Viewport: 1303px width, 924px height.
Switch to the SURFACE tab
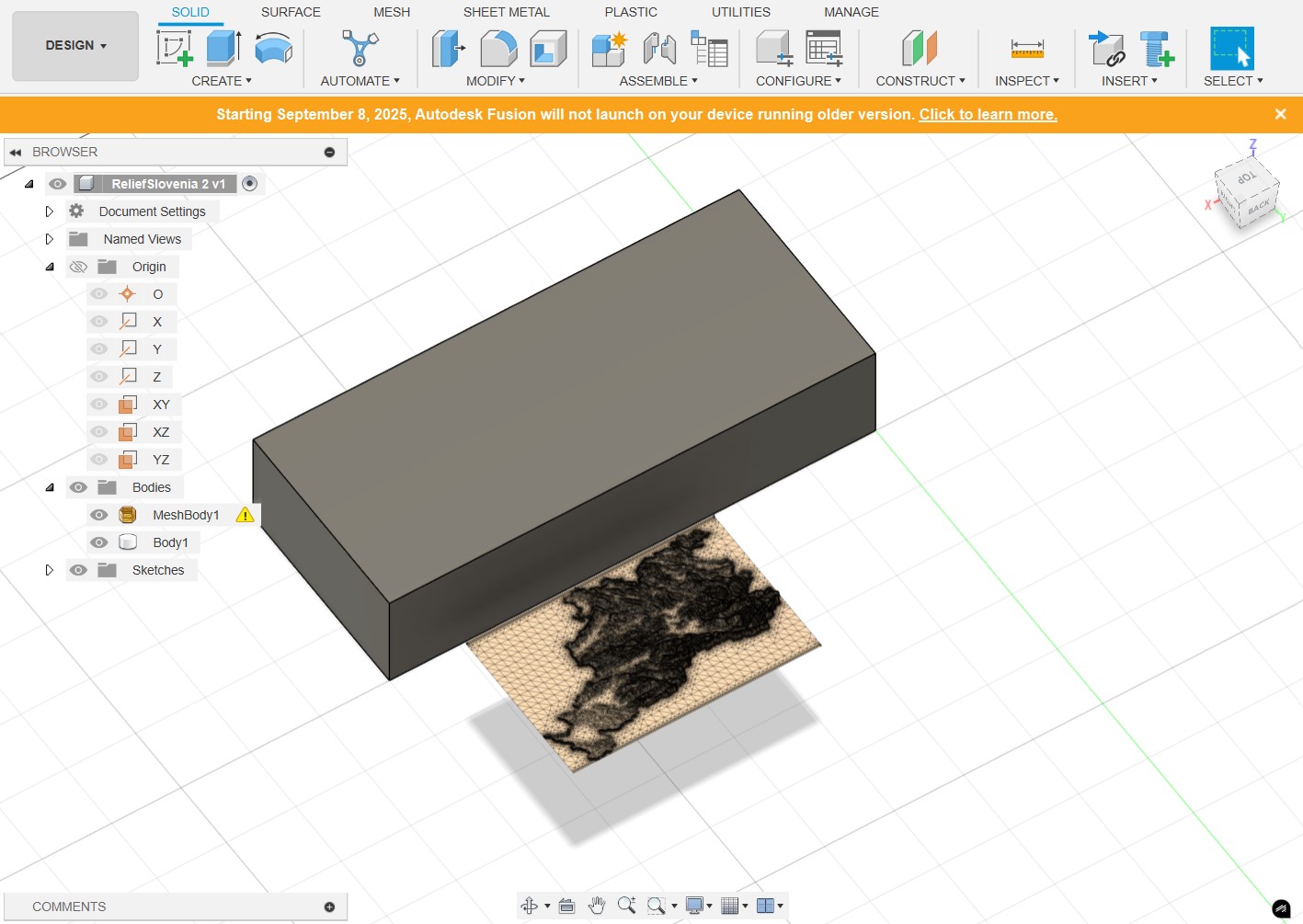[x=291, y=12]
